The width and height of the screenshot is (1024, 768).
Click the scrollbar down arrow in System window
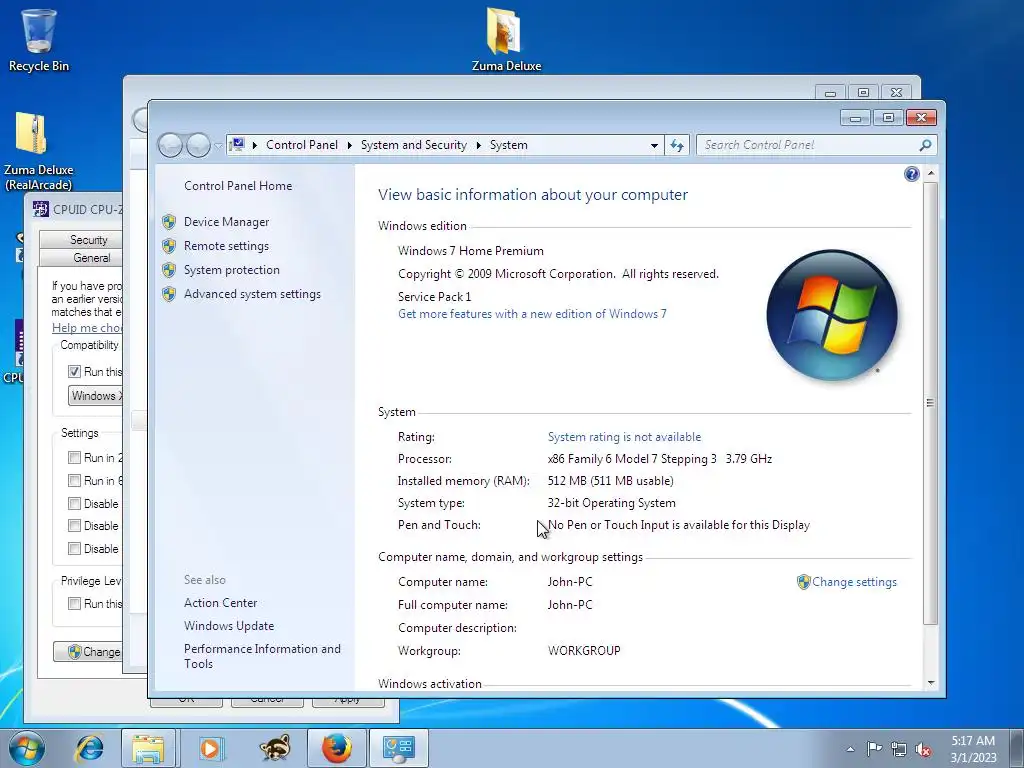click(x=931, y=683)
